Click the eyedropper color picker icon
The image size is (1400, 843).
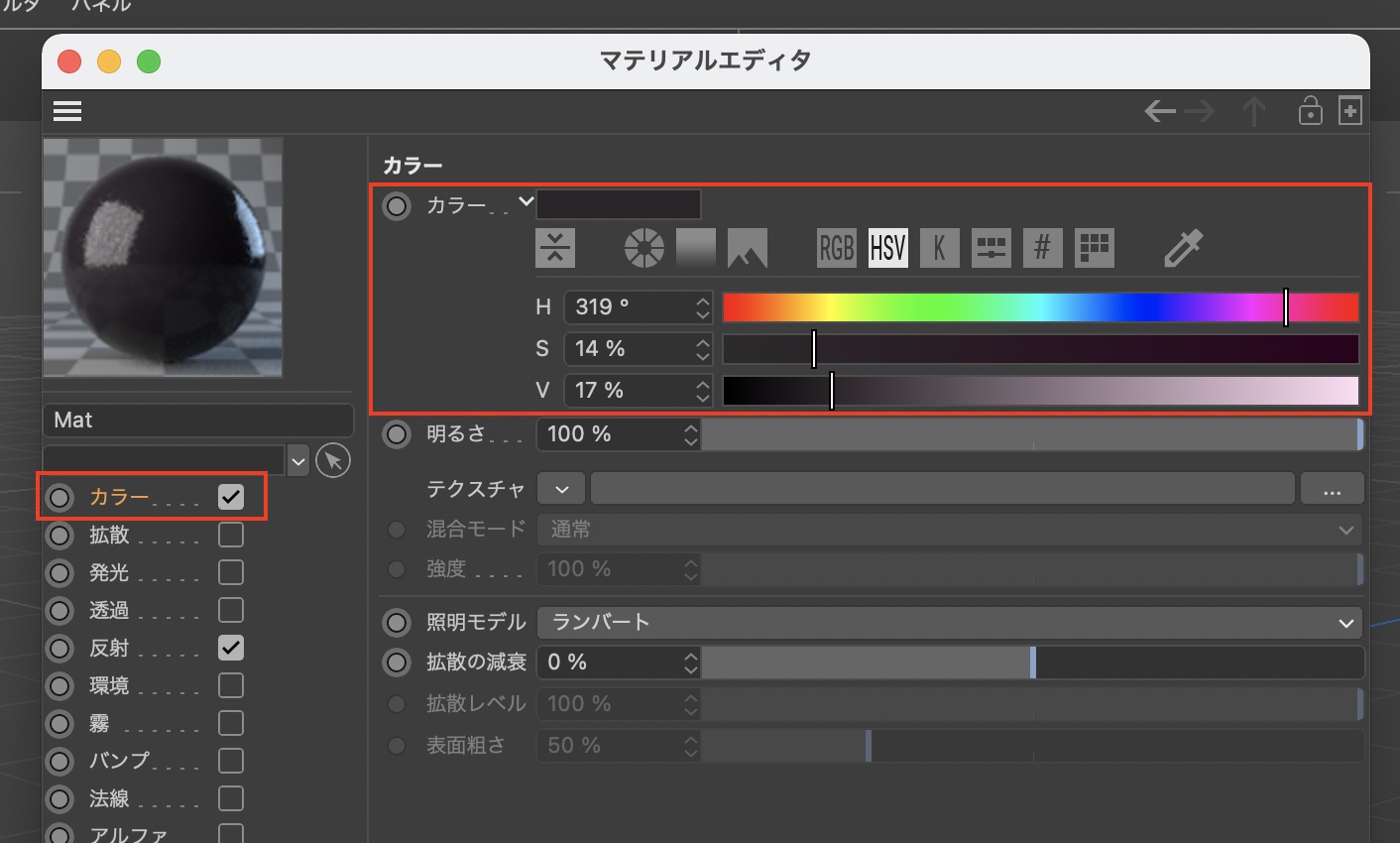click(x=1183, y=248)
